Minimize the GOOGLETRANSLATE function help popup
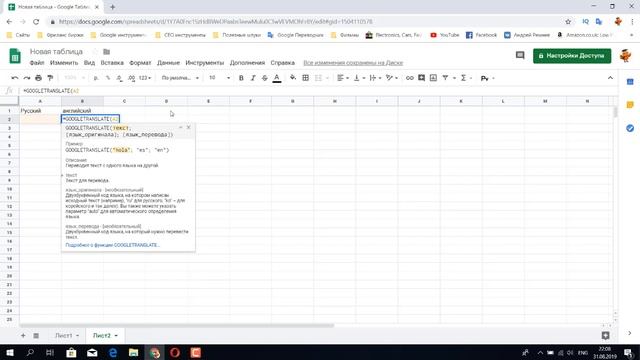This screenshot has width=640, height=360. 180,127
